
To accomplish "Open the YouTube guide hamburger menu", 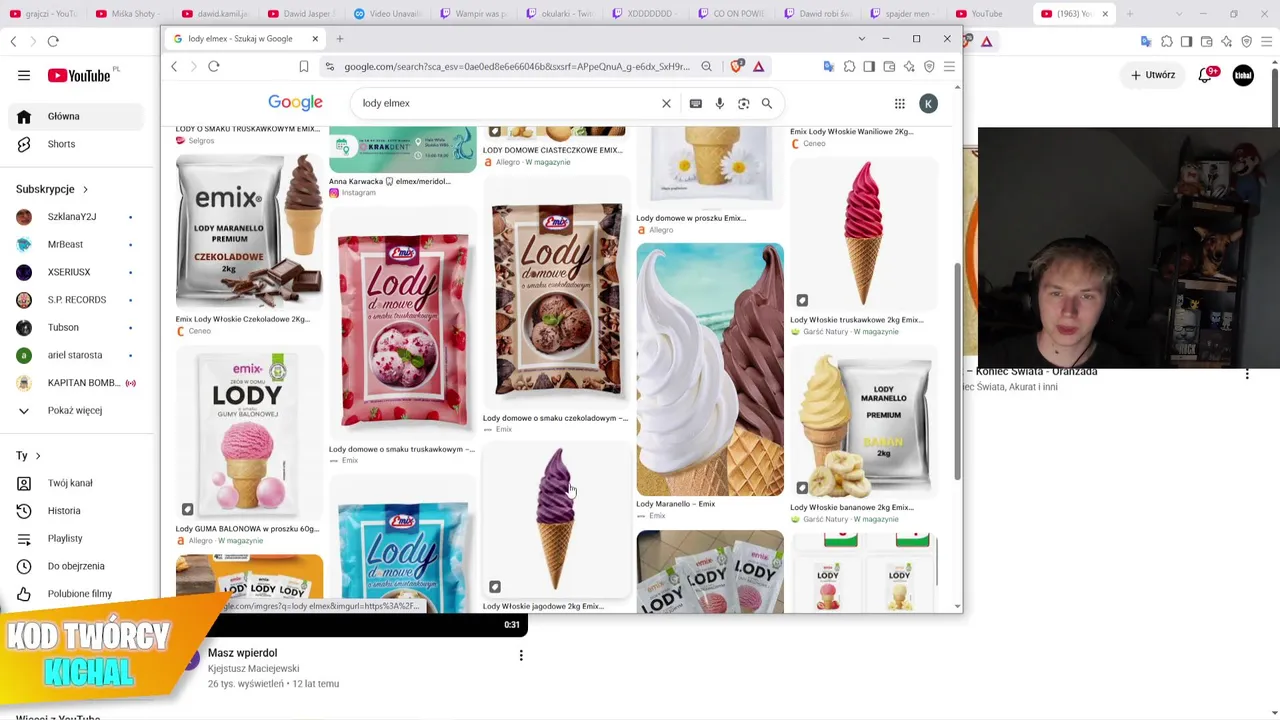I will tap(24, 75).
